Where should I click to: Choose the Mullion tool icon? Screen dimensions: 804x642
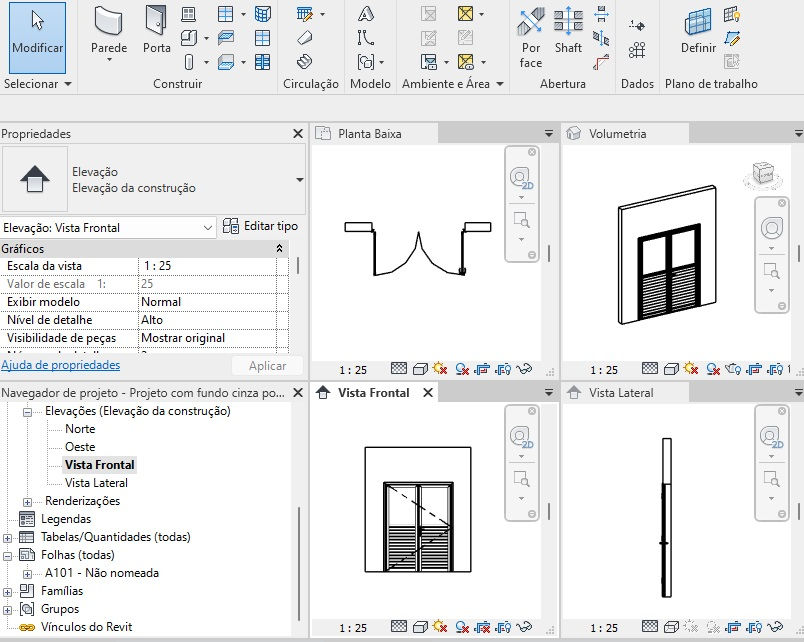tap(263, 63)
